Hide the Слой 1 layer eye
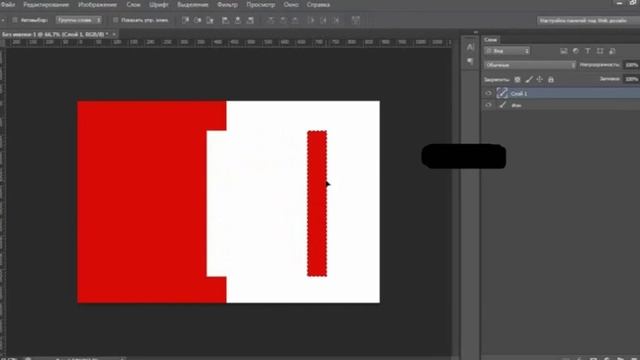640x360 pixels. 488,93
